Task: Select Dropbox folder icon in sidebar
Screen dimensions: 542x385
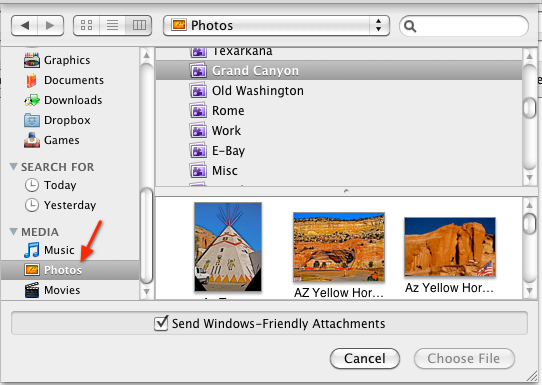Action: point(32,120)
